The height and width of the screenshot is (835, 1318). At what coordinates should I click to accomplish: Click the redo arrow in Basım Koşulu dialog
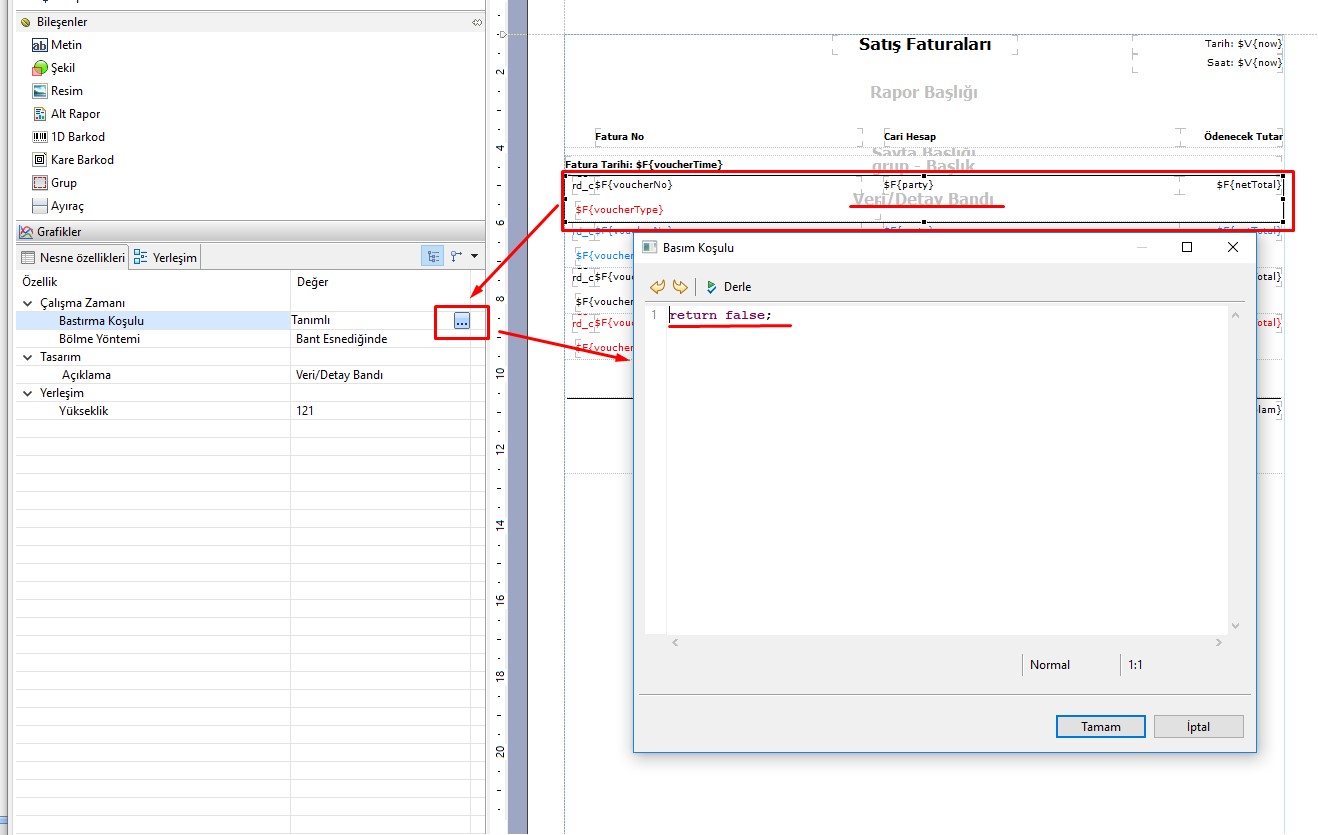[x=680, y=287]
